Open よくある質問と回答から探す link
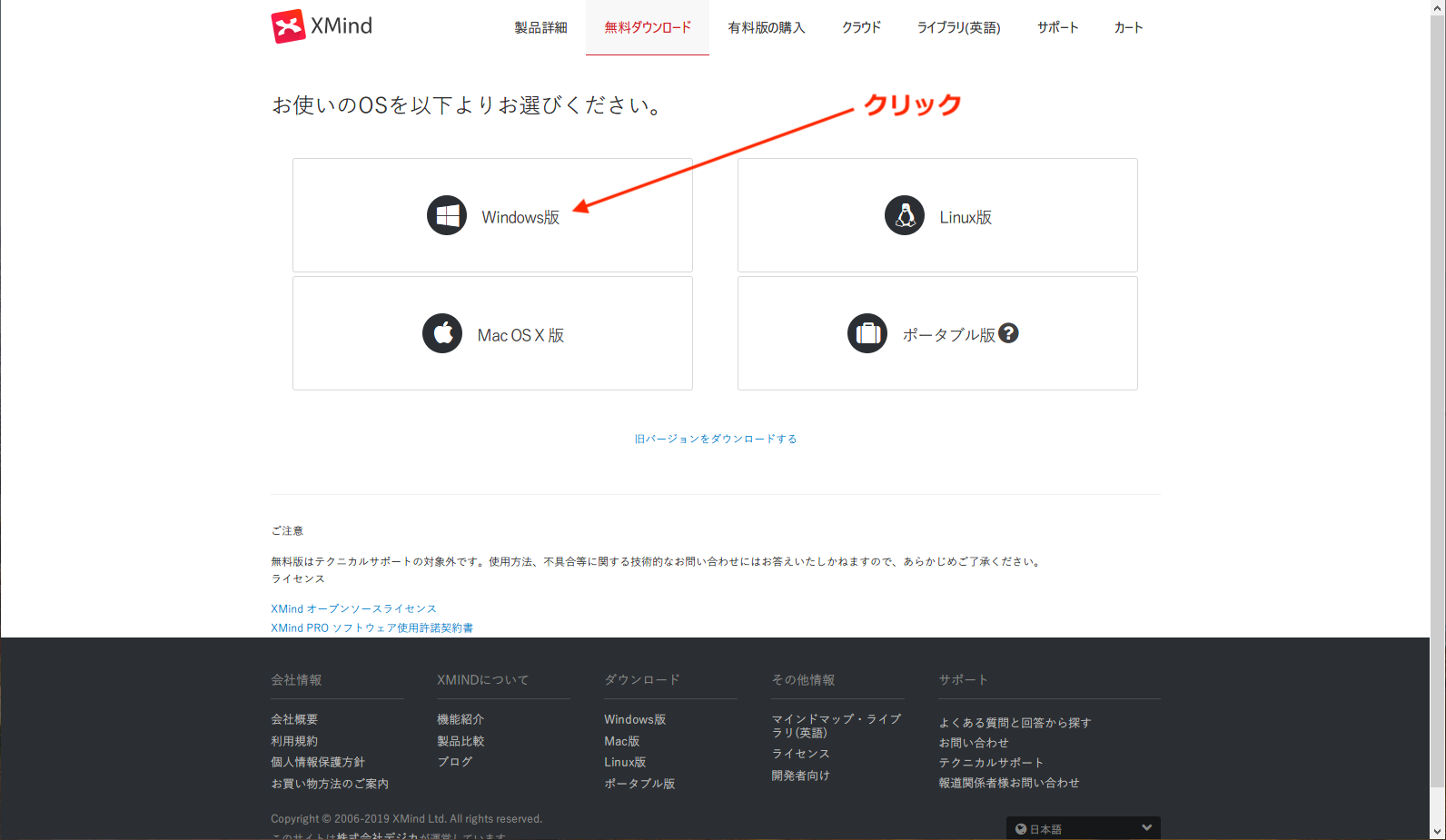Viewport: 1446px width, 840px height. pyautogui.click(x=1015, y=723)
